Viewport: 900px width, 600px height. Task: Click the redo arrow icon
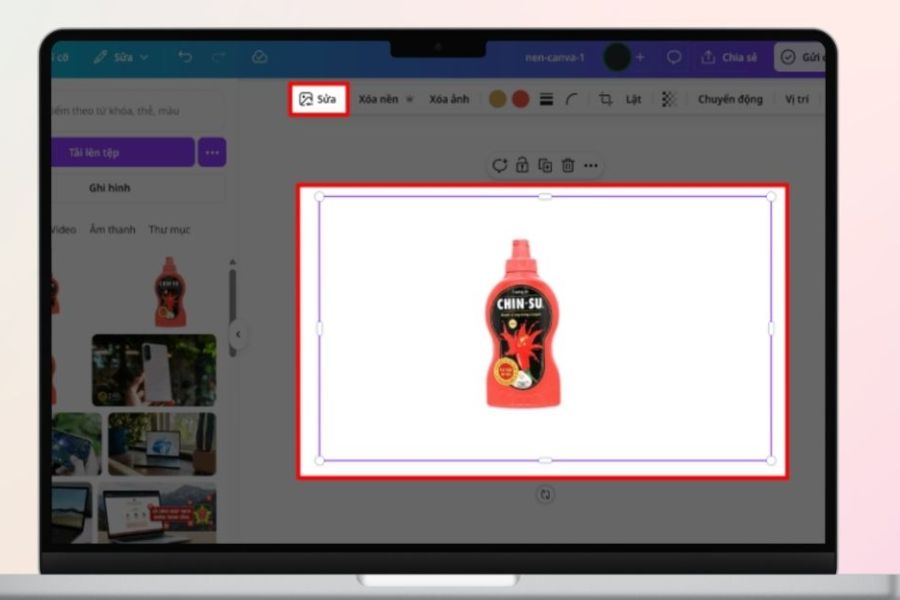click(x=220, y=57)
